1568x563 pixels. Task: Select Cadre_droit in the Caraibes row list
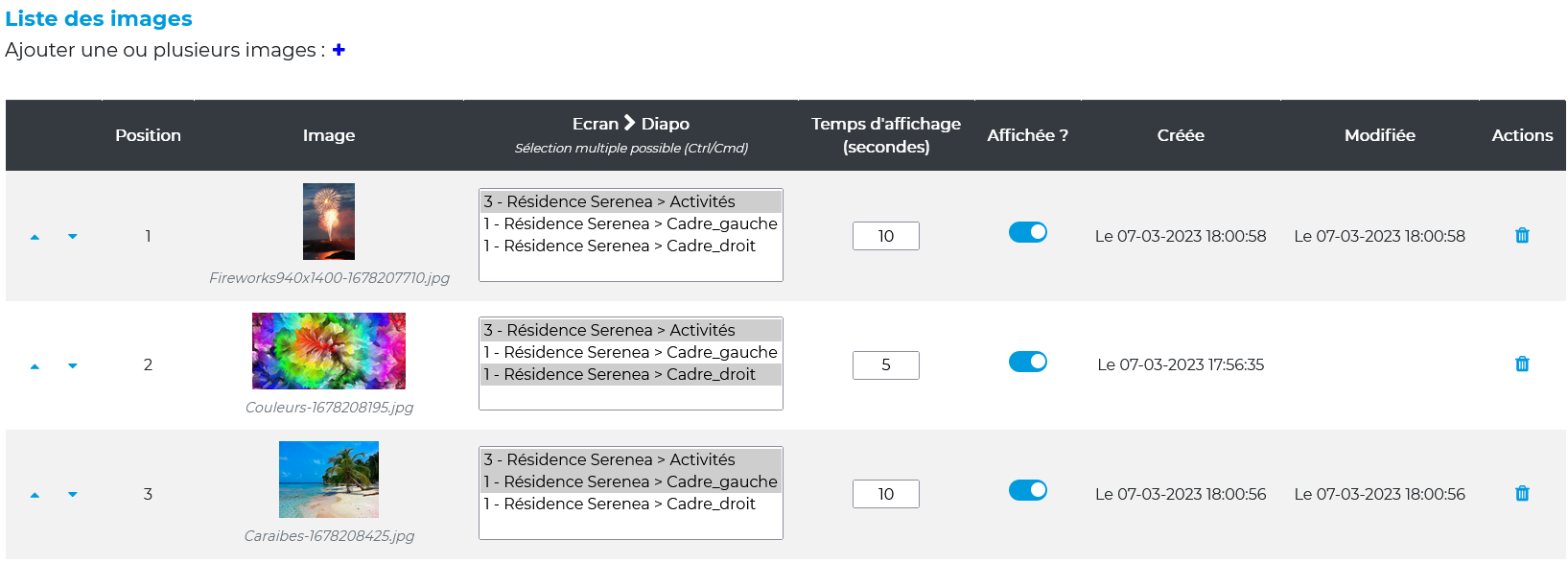(630, 504)
